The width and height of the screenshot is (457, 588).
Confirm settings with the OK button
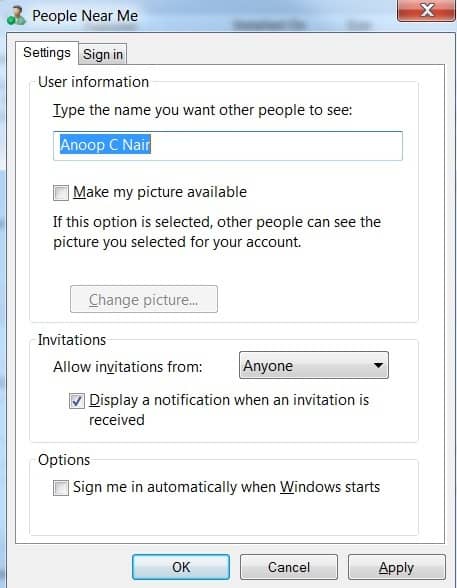tap(181, 567)
